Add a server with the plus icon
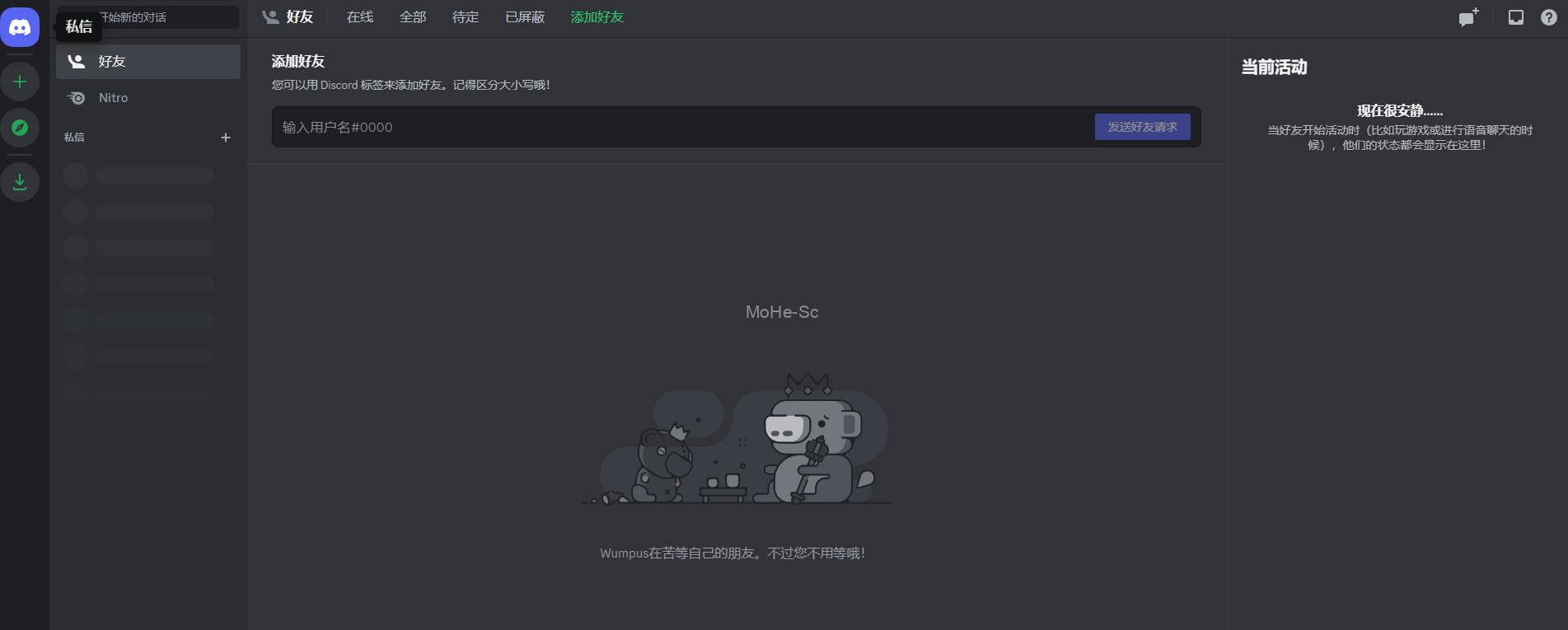 click(x=20, y=82)
